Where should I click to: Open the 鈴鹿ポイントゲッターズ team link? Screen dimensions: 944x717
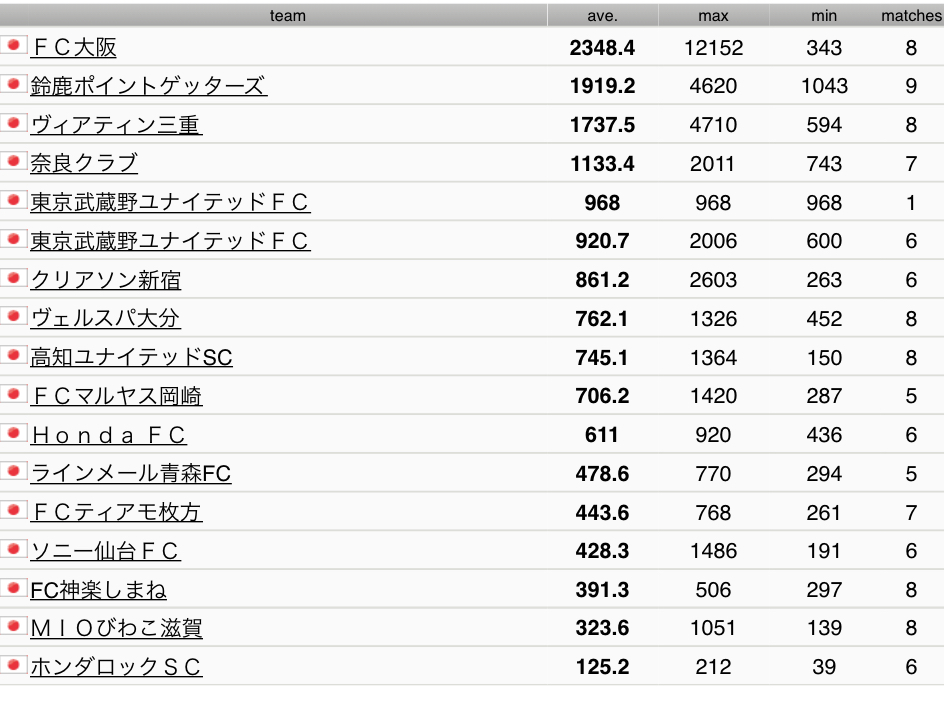tap(148, 86)
